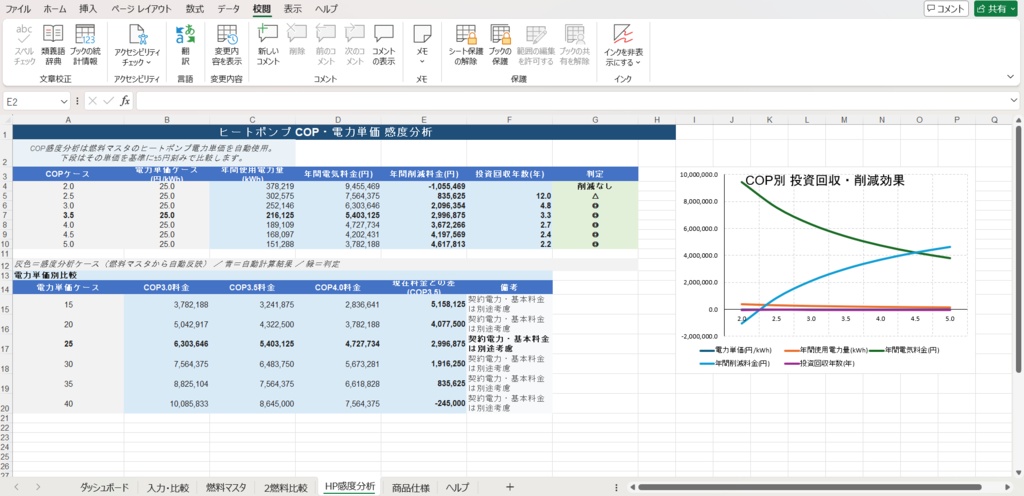Open the メモ notes menu
The image size is (1024, 496).
point(422,45)
